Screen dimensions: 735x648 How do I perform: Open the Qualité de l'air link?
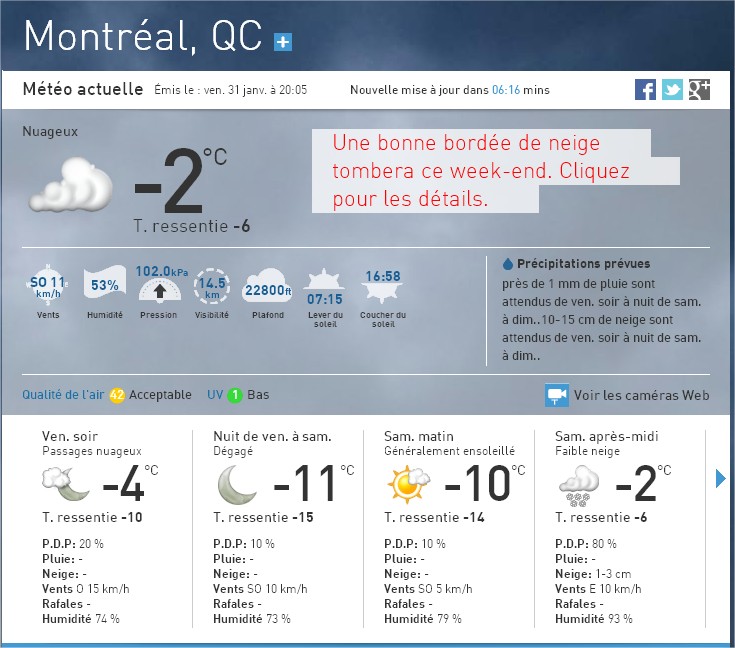coord(63,395)
